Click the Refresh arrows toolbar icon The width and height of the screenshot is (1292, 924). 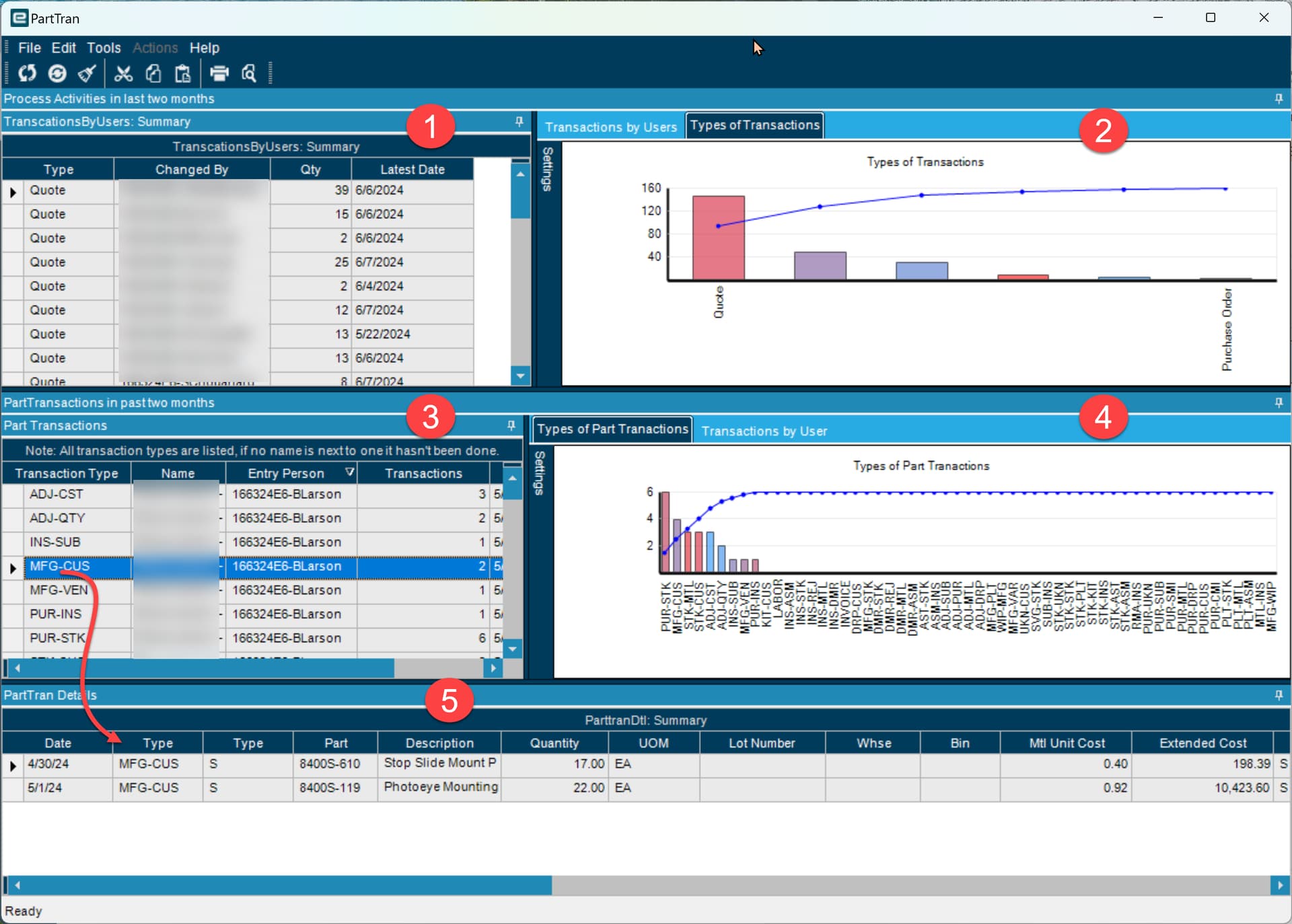click(27, 73)
